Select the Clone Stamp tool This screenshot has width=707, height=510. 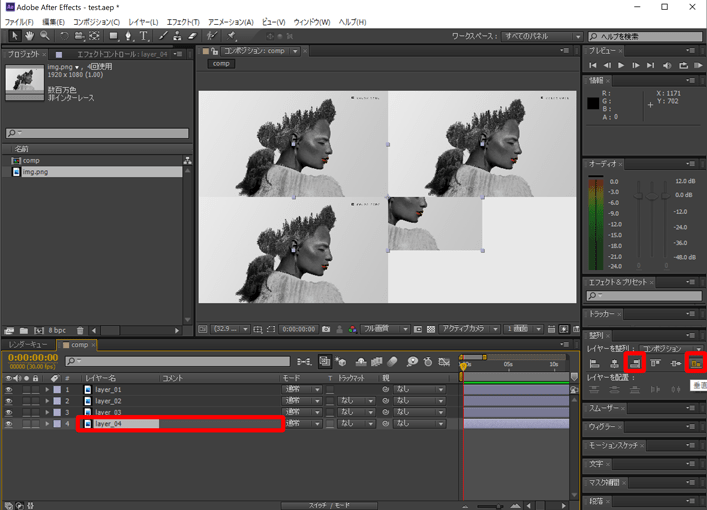click(178, 36)
